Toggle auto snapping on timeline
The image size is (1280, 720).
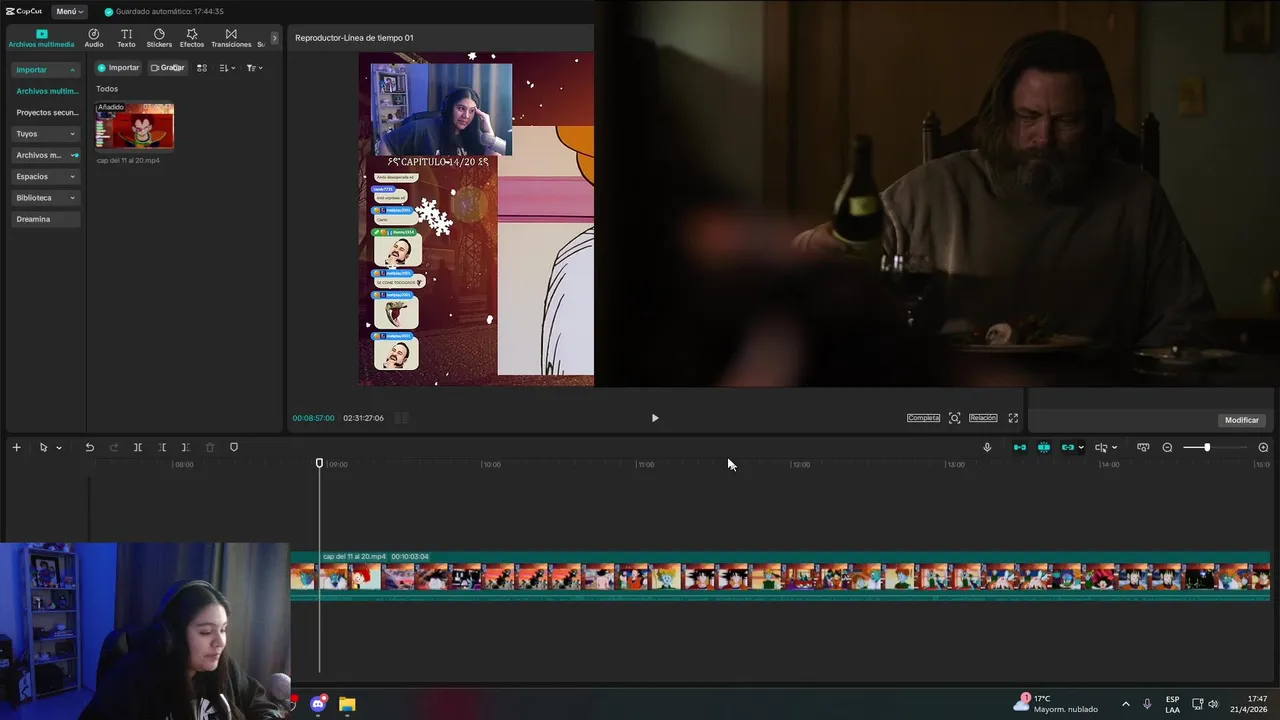tap(1044, 447)
